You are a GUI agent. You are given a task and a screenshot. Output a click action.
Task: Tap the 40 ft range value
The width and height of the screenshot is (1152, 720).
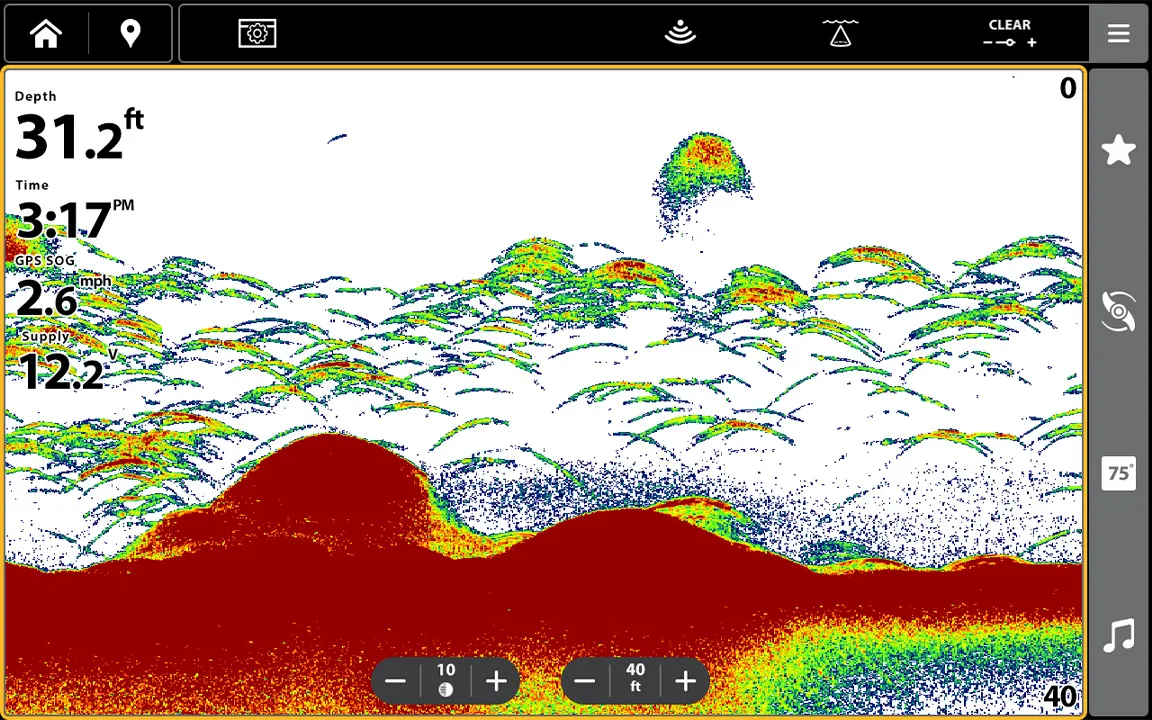[636, 677]
